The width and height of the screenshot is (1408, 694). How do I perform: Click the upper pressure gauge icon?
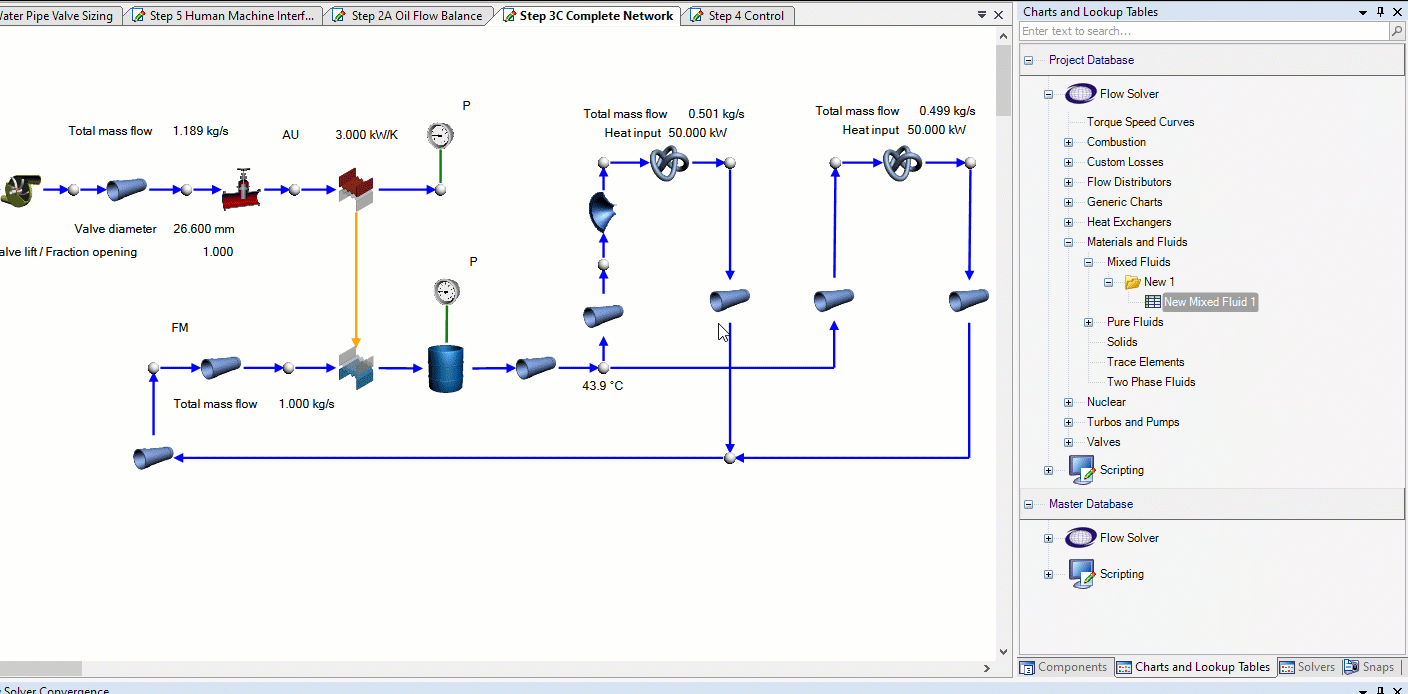click(439, 135)
